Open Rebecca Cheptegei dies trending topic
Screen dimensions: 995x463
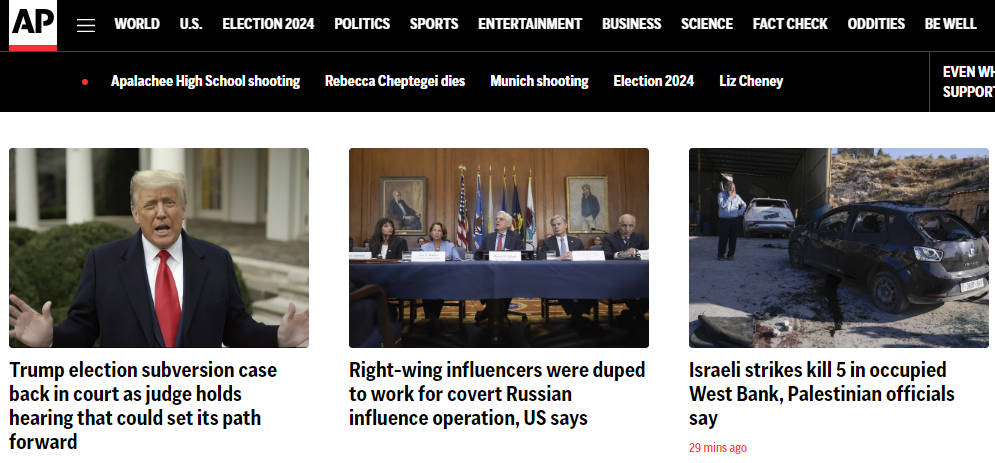(x=395, y=81)
